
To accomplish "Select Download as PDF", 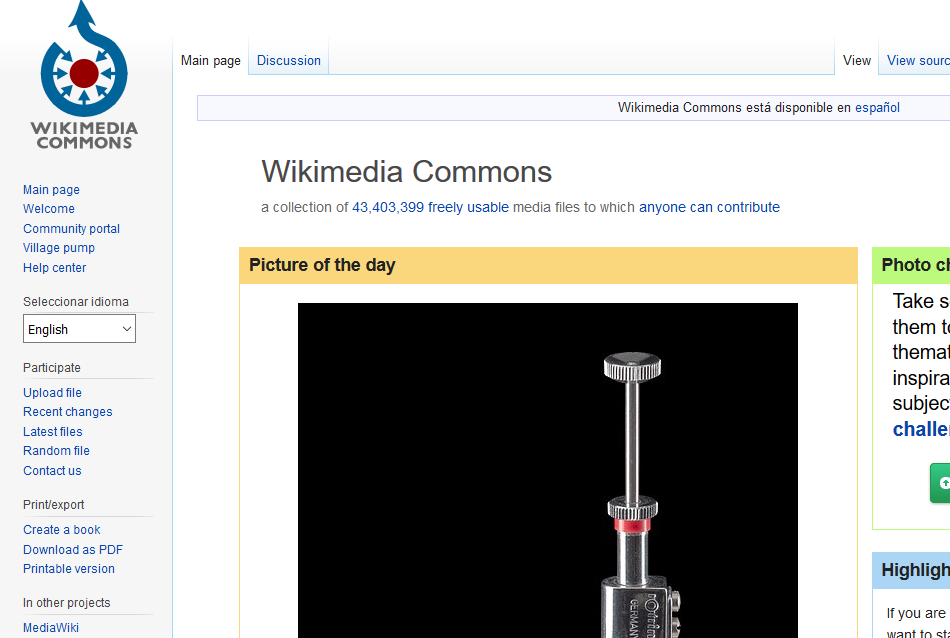I will (x=73, y=550).
